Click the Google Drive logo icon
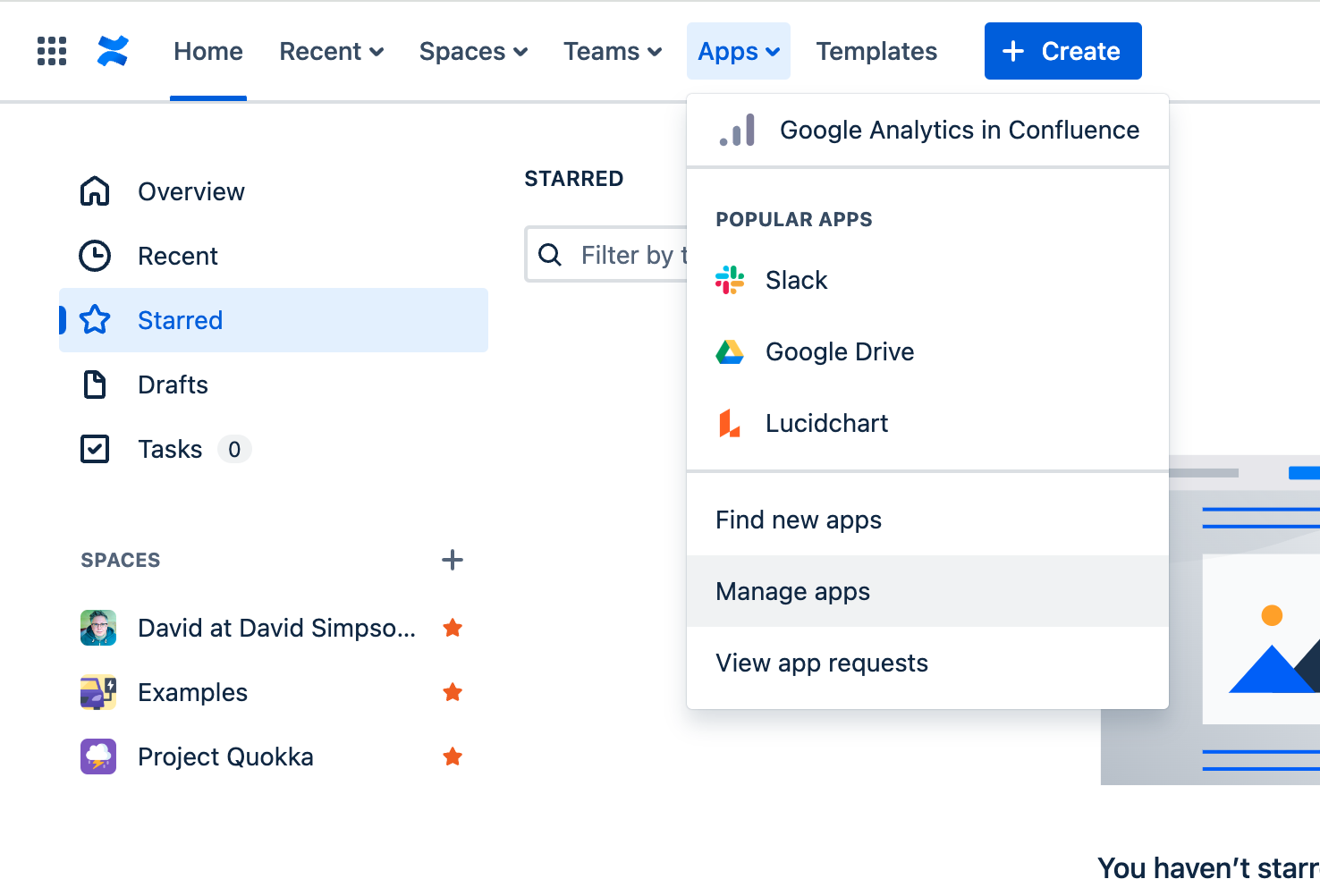This screenshot has height=896, width=1320. [x=730, y=352]
